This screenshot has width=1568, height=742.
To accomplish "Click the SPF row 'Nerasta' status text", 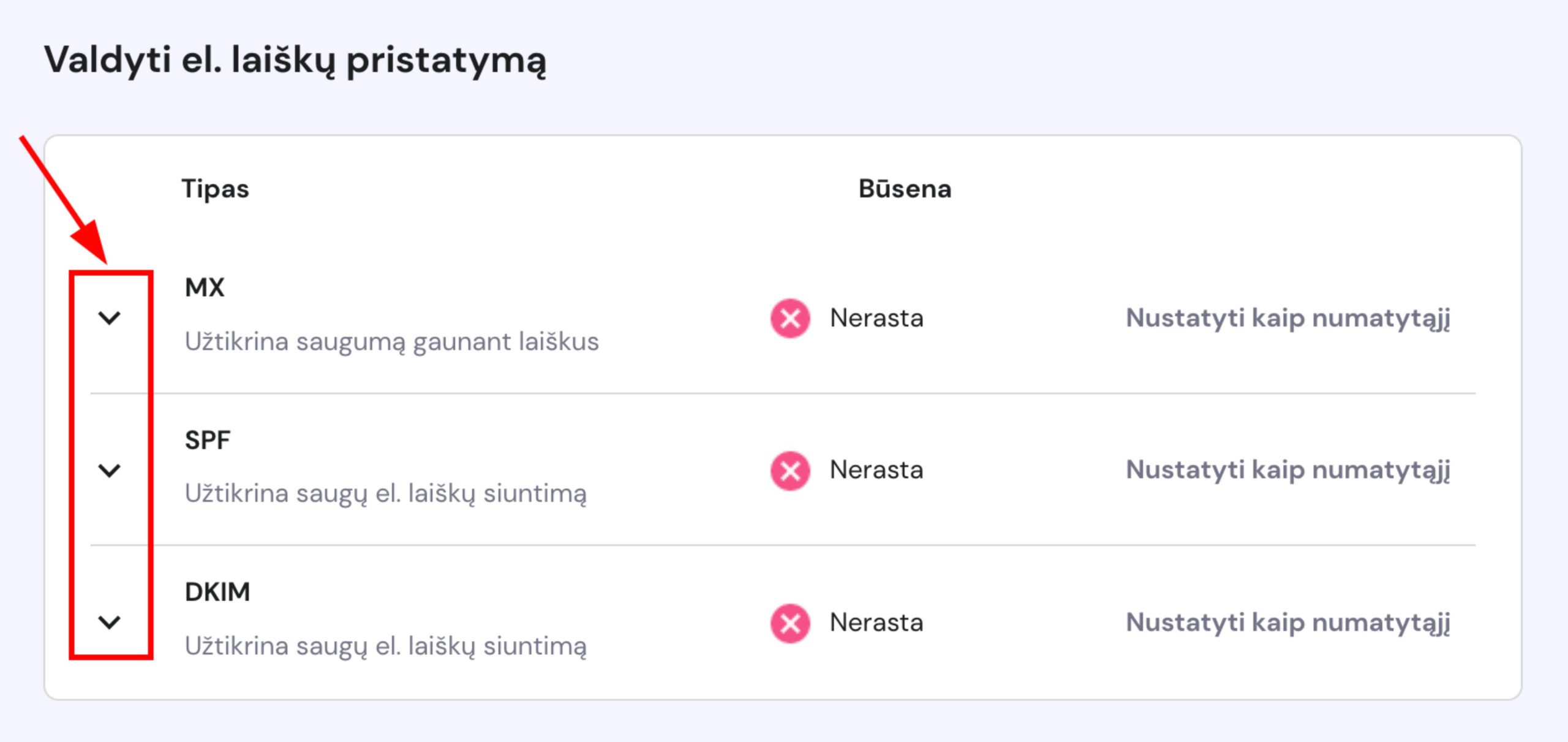I will coord(876,470).
